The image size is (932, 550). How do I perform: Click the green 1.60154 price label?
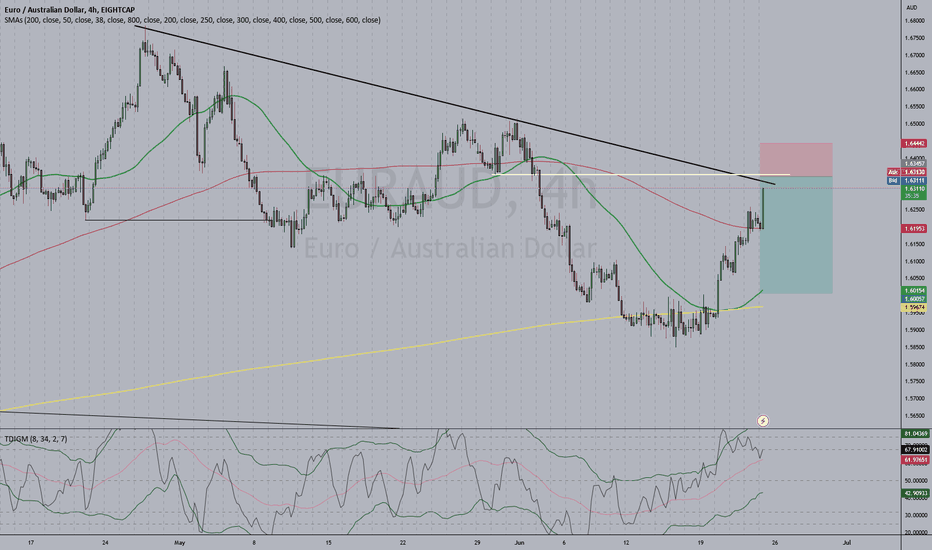point(914,291)
